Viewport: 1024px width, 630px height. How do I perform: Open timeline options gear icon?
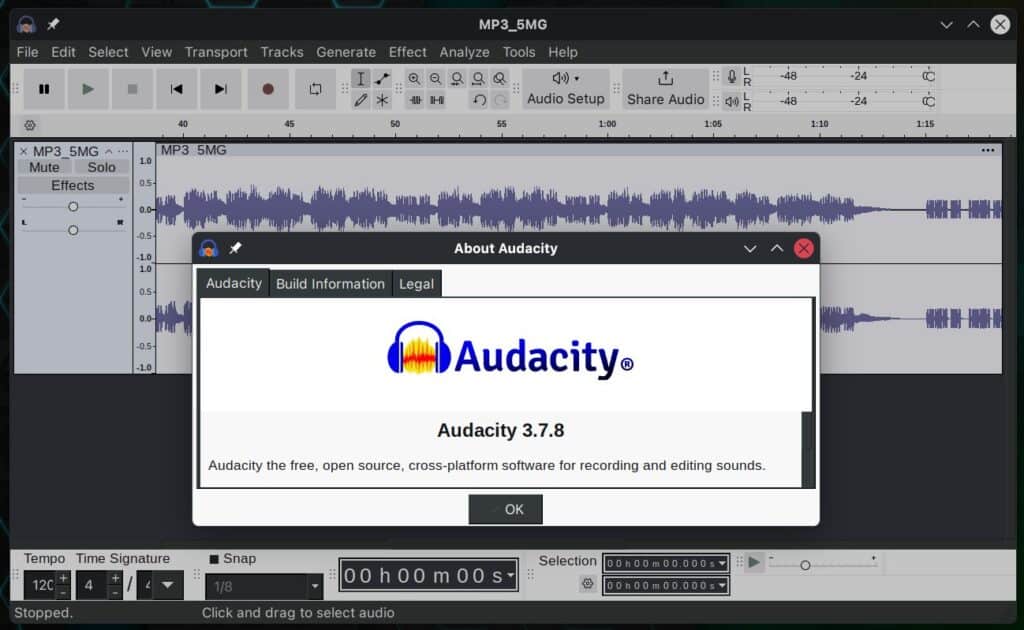pos(30,125)
